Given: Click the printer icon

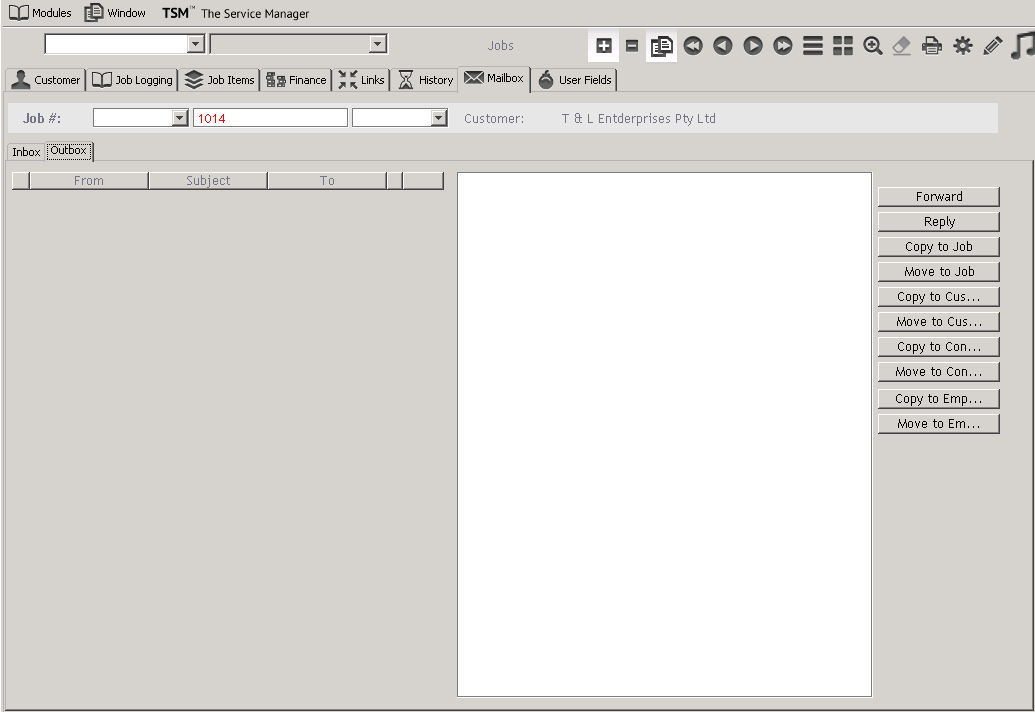Looking at the screenshot, I should (x=932, y=46).
